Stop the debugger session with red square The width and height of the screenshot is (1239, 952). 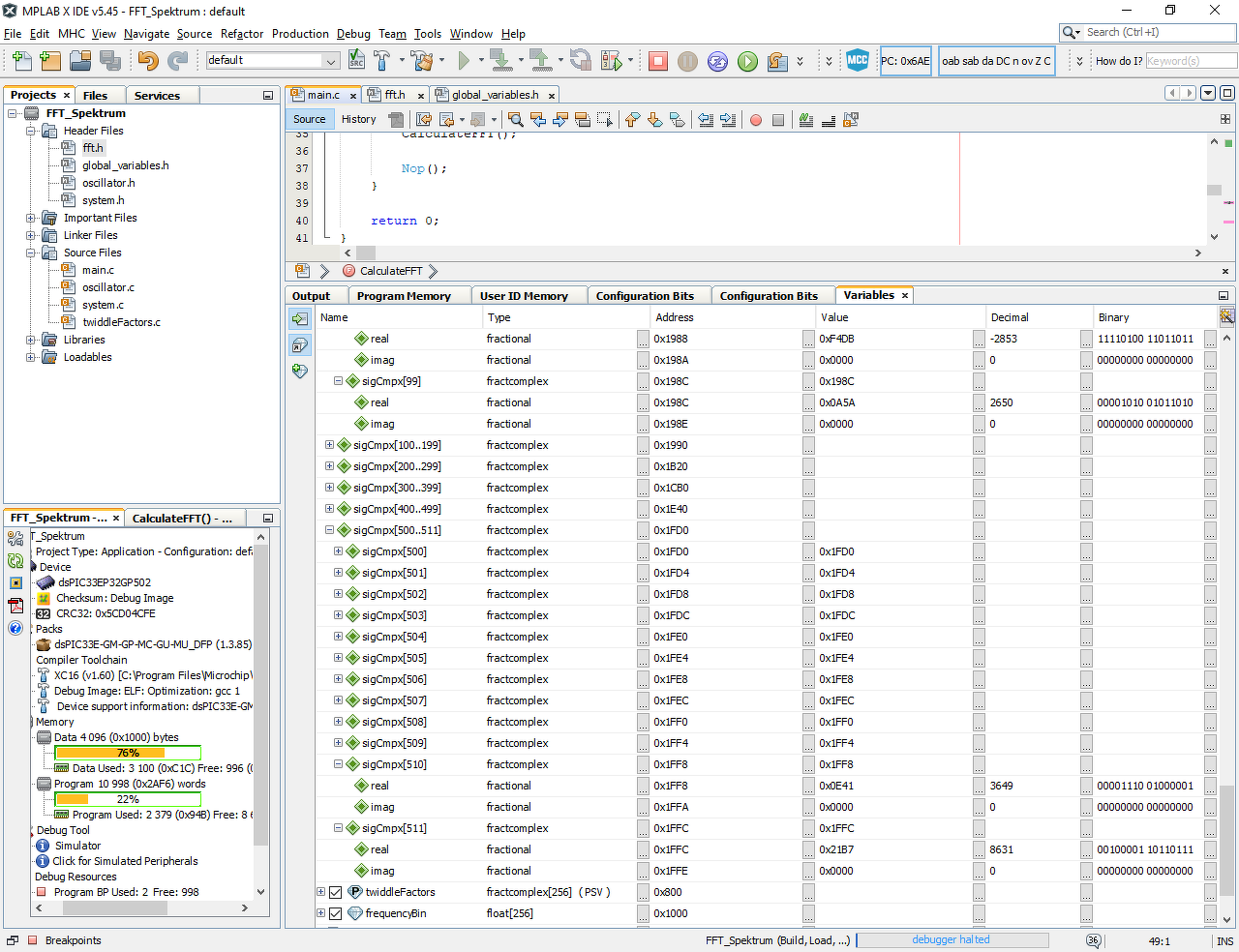click(x=658, y=61)
